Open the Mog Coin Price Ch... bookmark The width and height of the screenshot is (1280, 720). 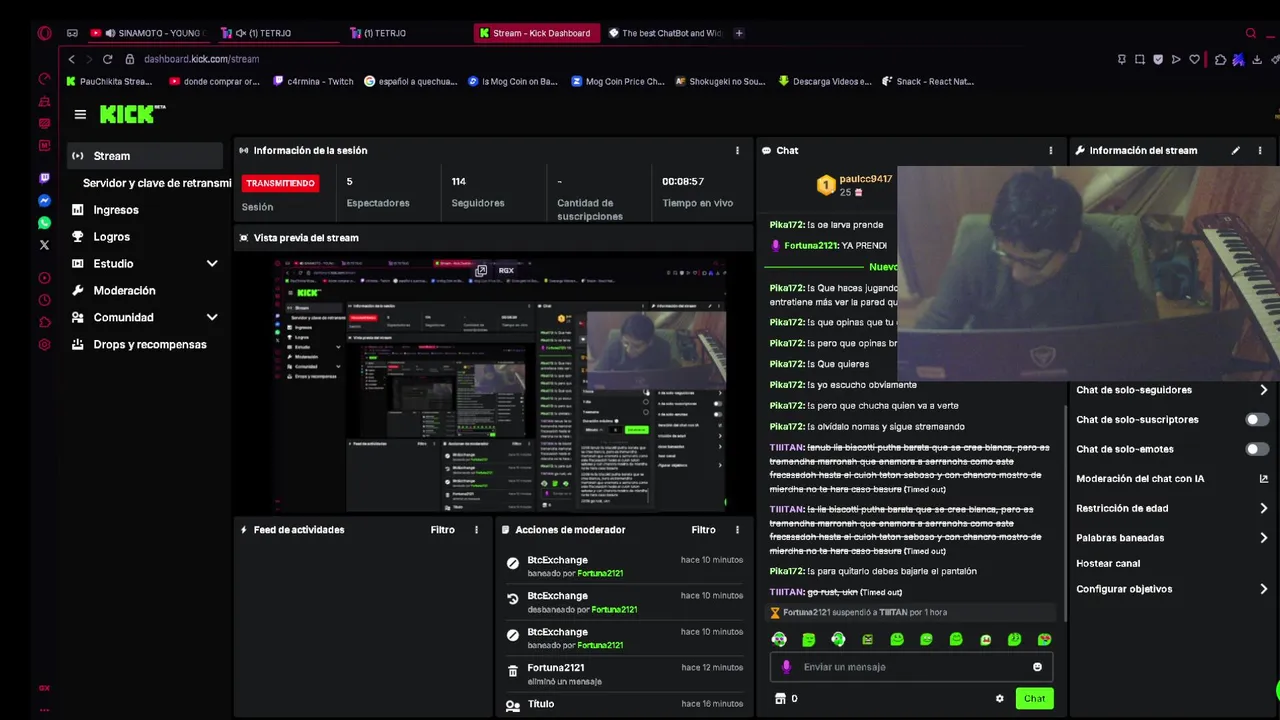[x=617, y=82]
